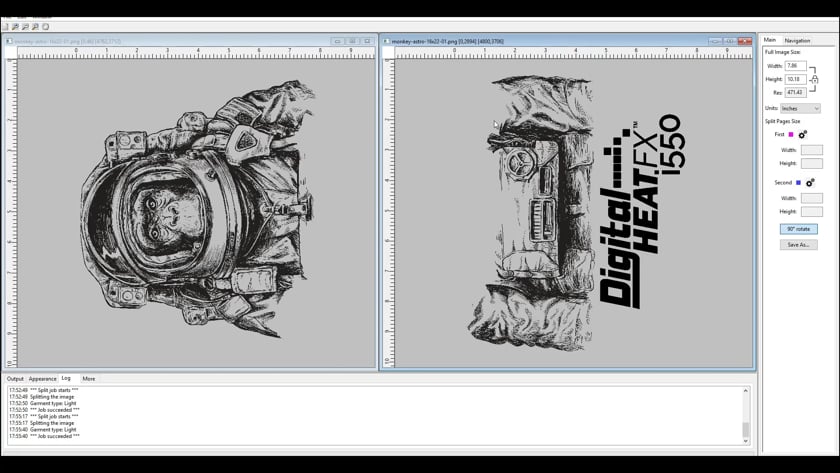This screenshot has width=840, height=473.
Task: Click the 90° rotate button
Action: pos(798,229)
